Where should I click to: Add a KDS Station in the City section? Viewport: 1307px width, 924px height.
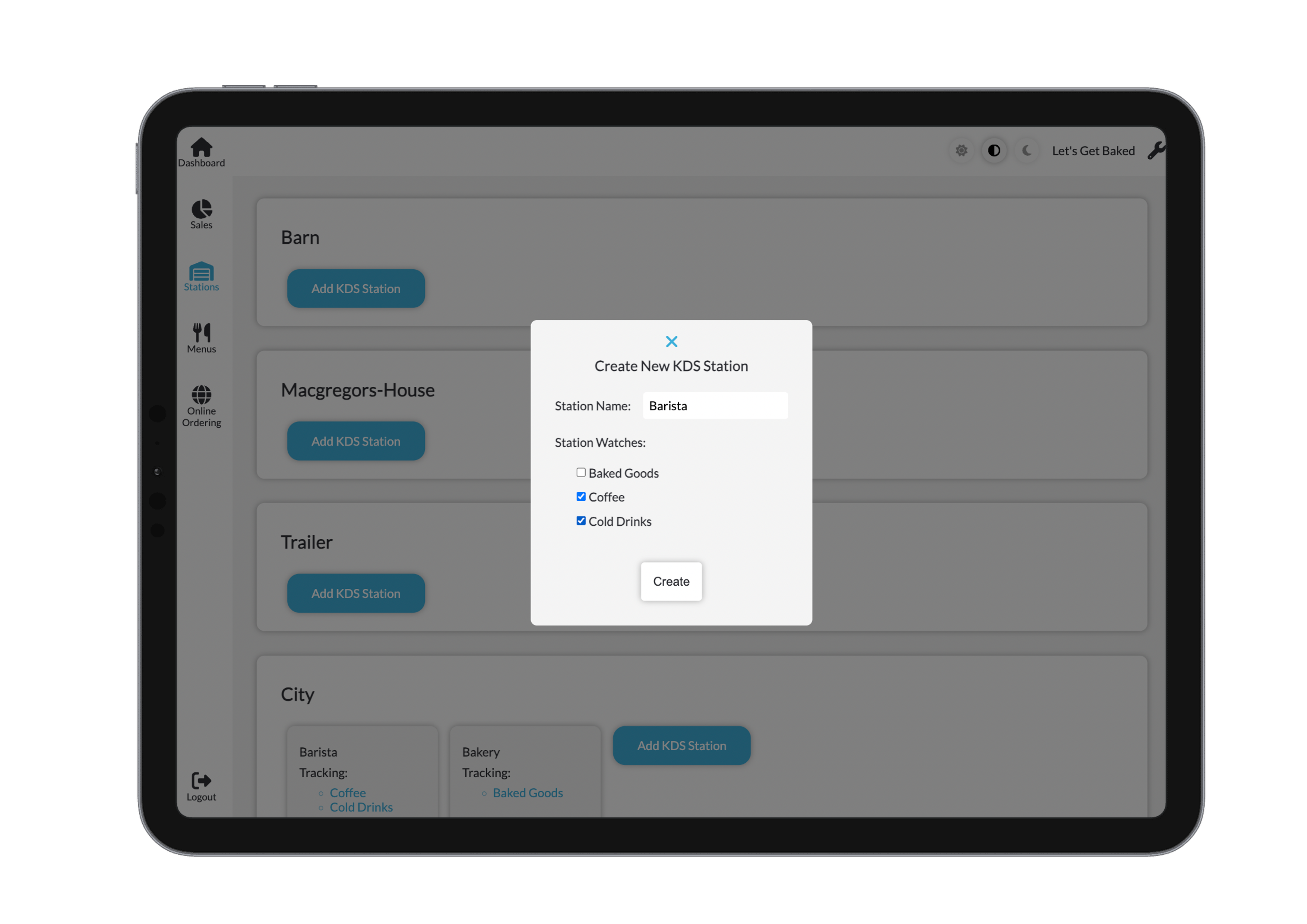click(x=681, y=745)
